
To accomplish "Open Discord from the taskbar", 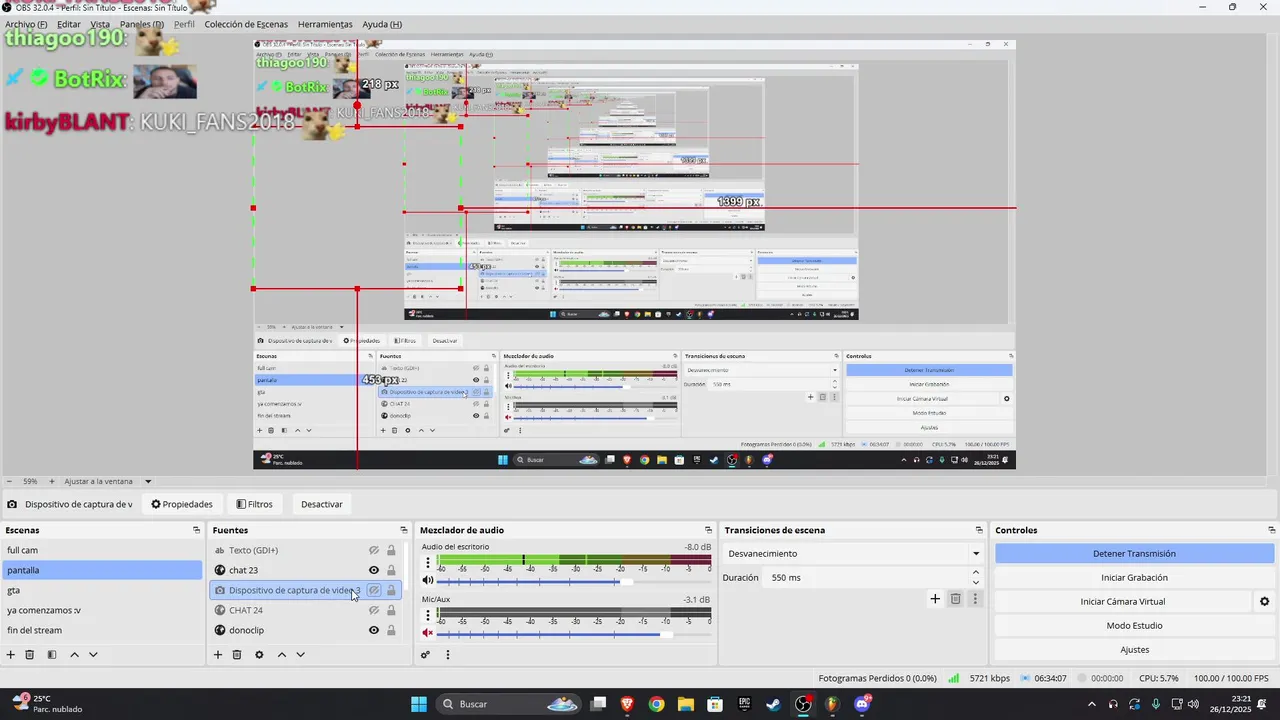I will point(862,704).
